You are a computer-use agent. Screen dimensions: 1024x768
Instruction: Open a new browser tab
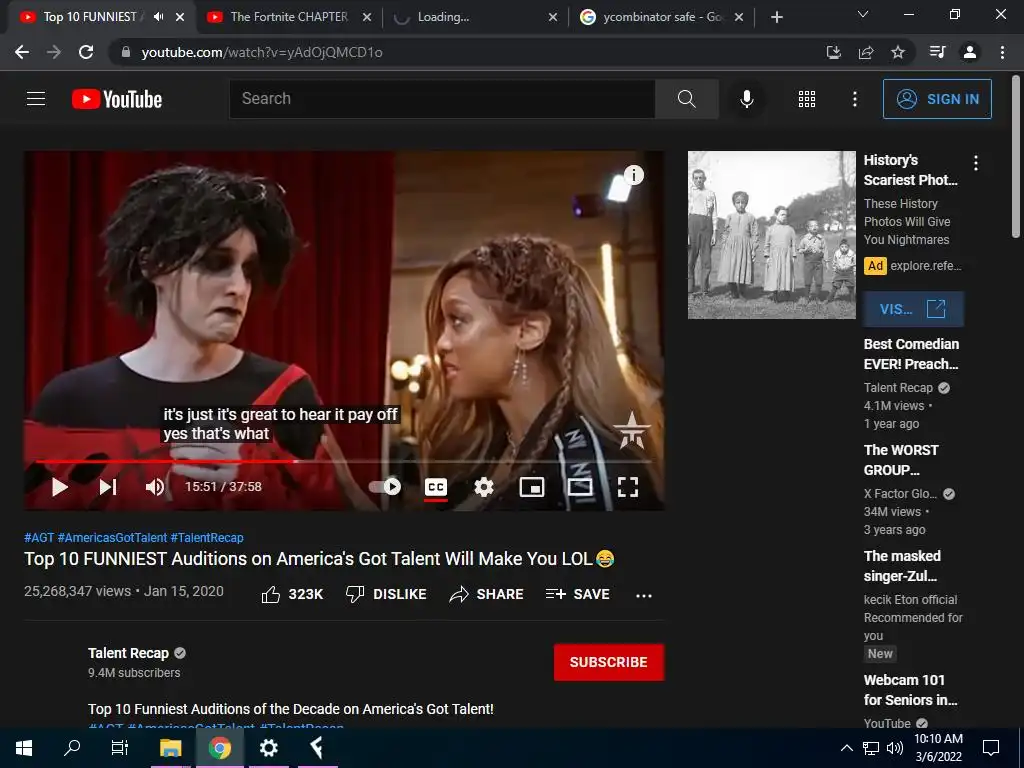(x=776, y=17)
